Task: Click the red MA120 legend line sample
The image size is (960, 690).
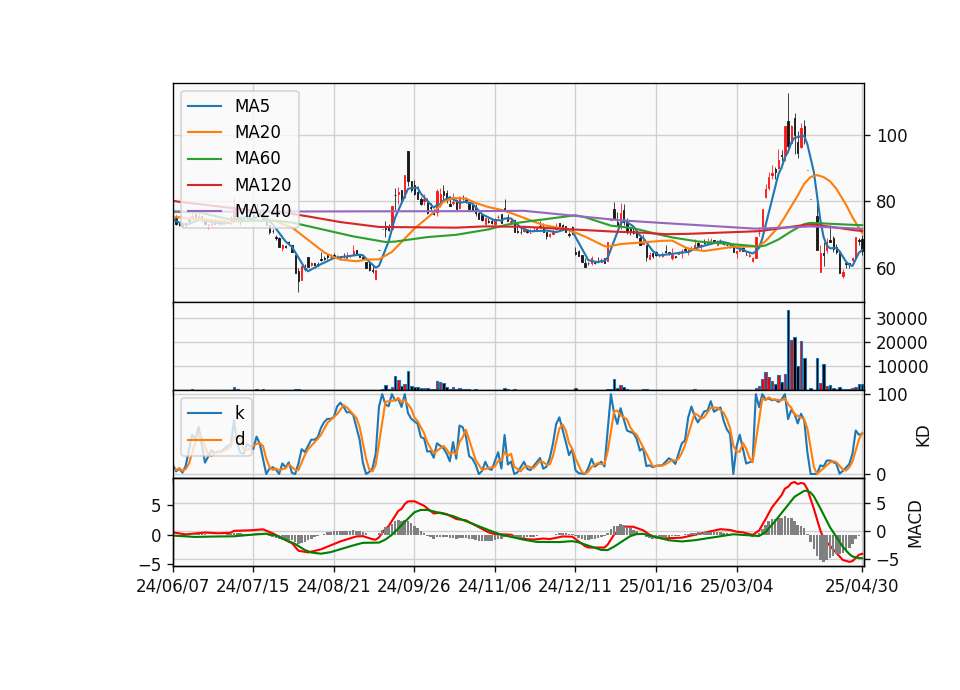Action: (204, 184)
